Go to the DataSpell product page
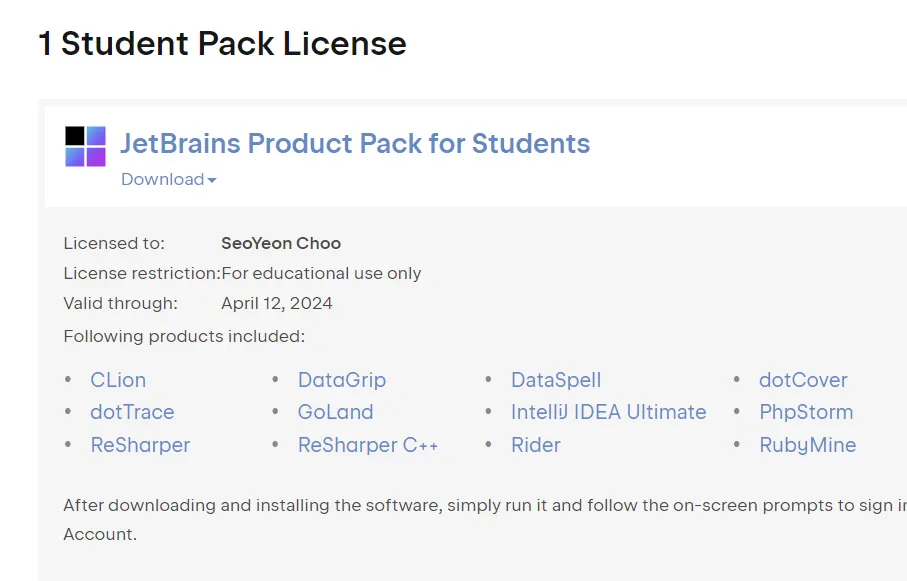Viewport: 907px width, 581px height. click(556, 380)
